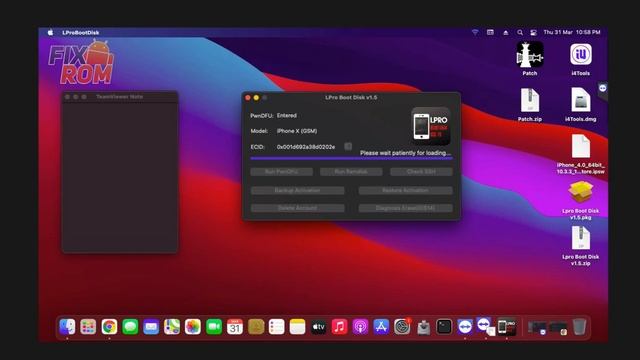Viewport: 640px width, 360px height.
Task: Open Podcasts from the dock
Action: coord(360,327)
